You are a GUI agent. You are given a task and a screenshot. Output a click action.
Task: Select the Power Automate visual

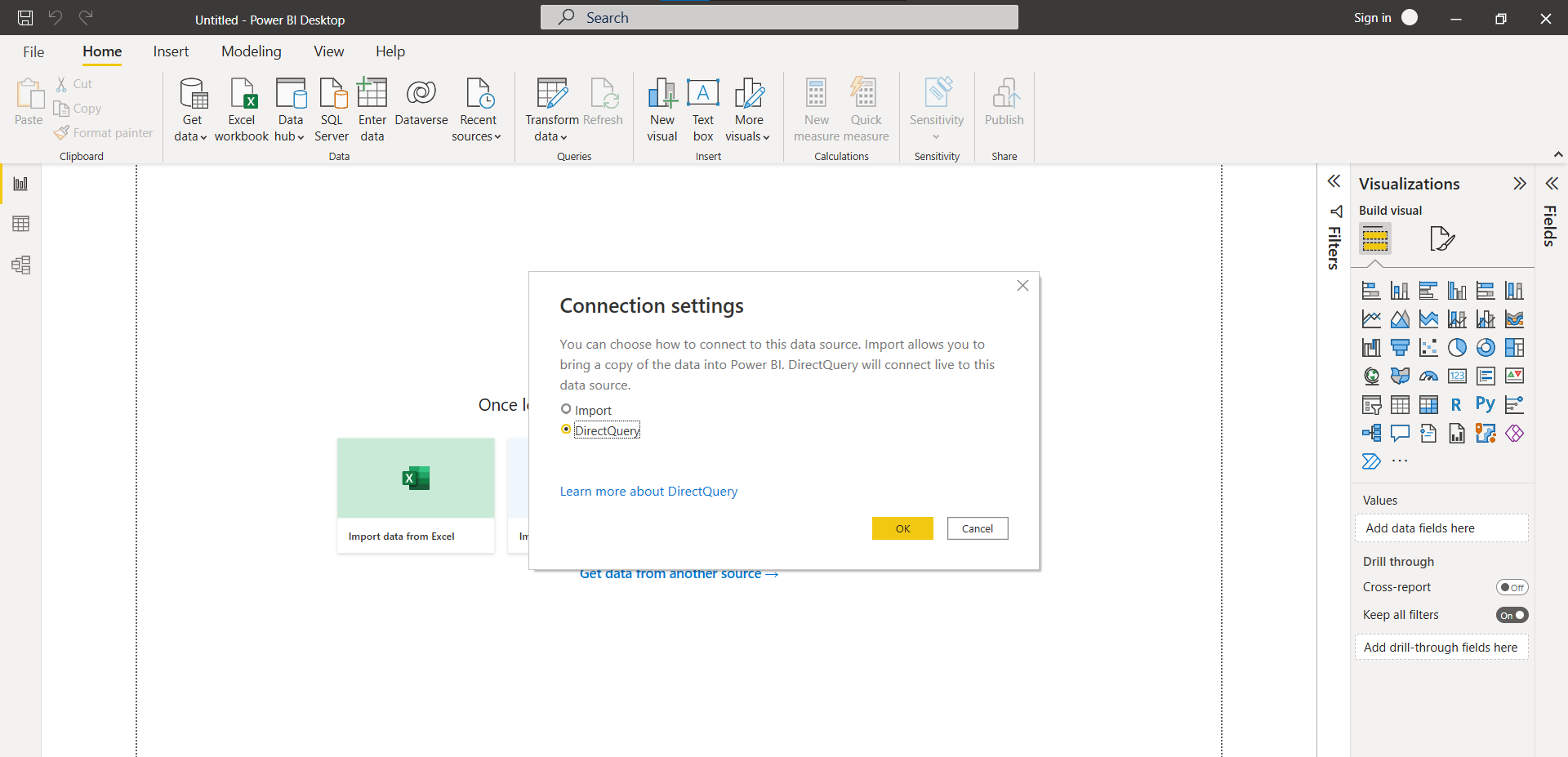point(1371,461)
